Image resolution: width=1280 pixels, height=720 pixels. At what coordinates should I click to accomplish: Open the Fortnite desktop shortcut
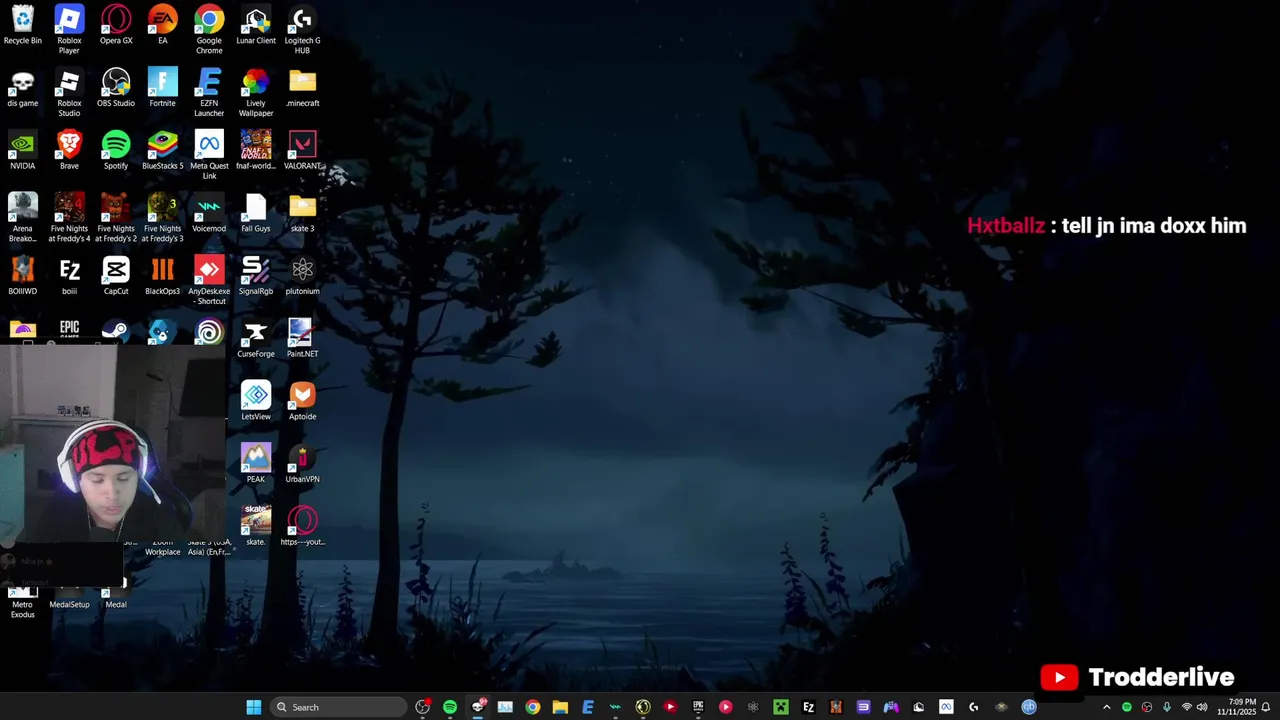(x=162, y=88)
